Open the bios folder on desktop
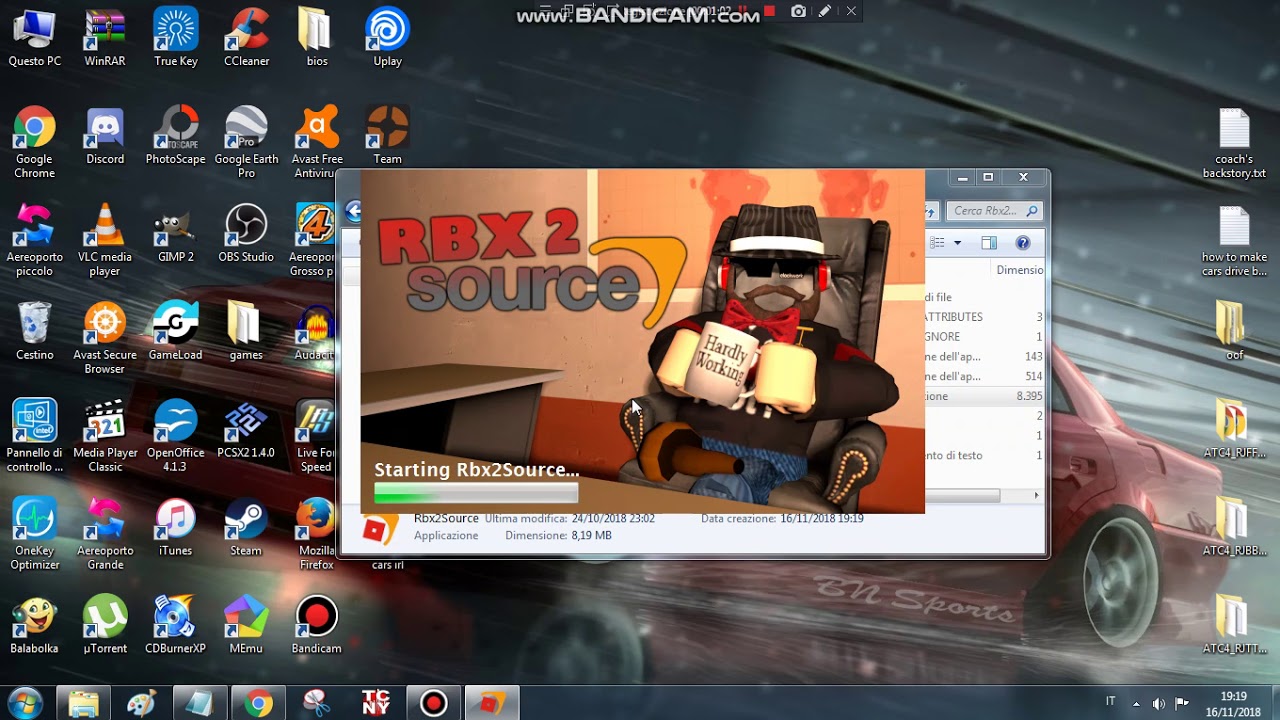This screenshot has height=720, width=1280. point(317,37)
